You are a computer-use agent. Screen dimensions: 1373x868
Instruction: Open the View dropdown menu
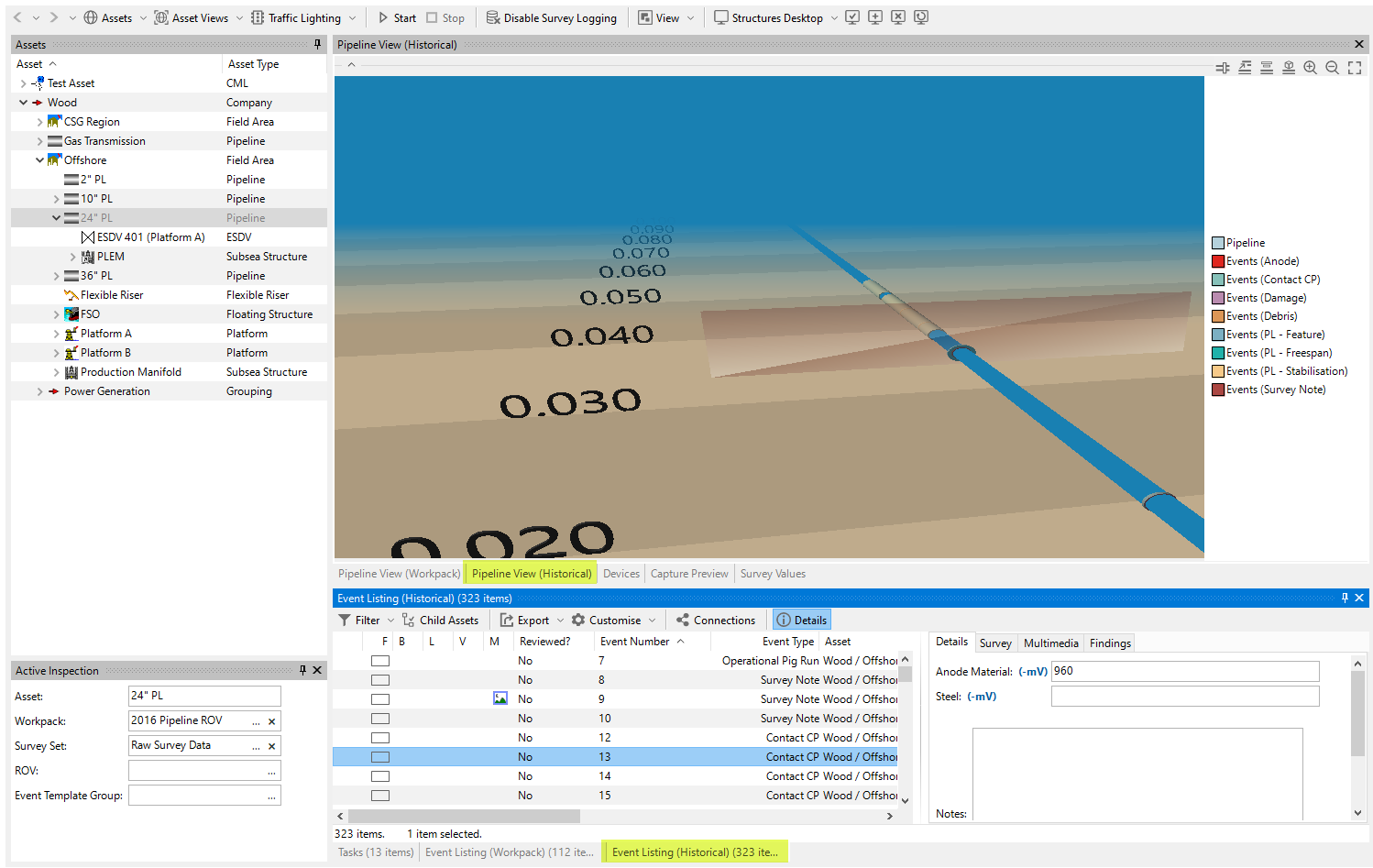pyautogui.click(x=690, y=18)
